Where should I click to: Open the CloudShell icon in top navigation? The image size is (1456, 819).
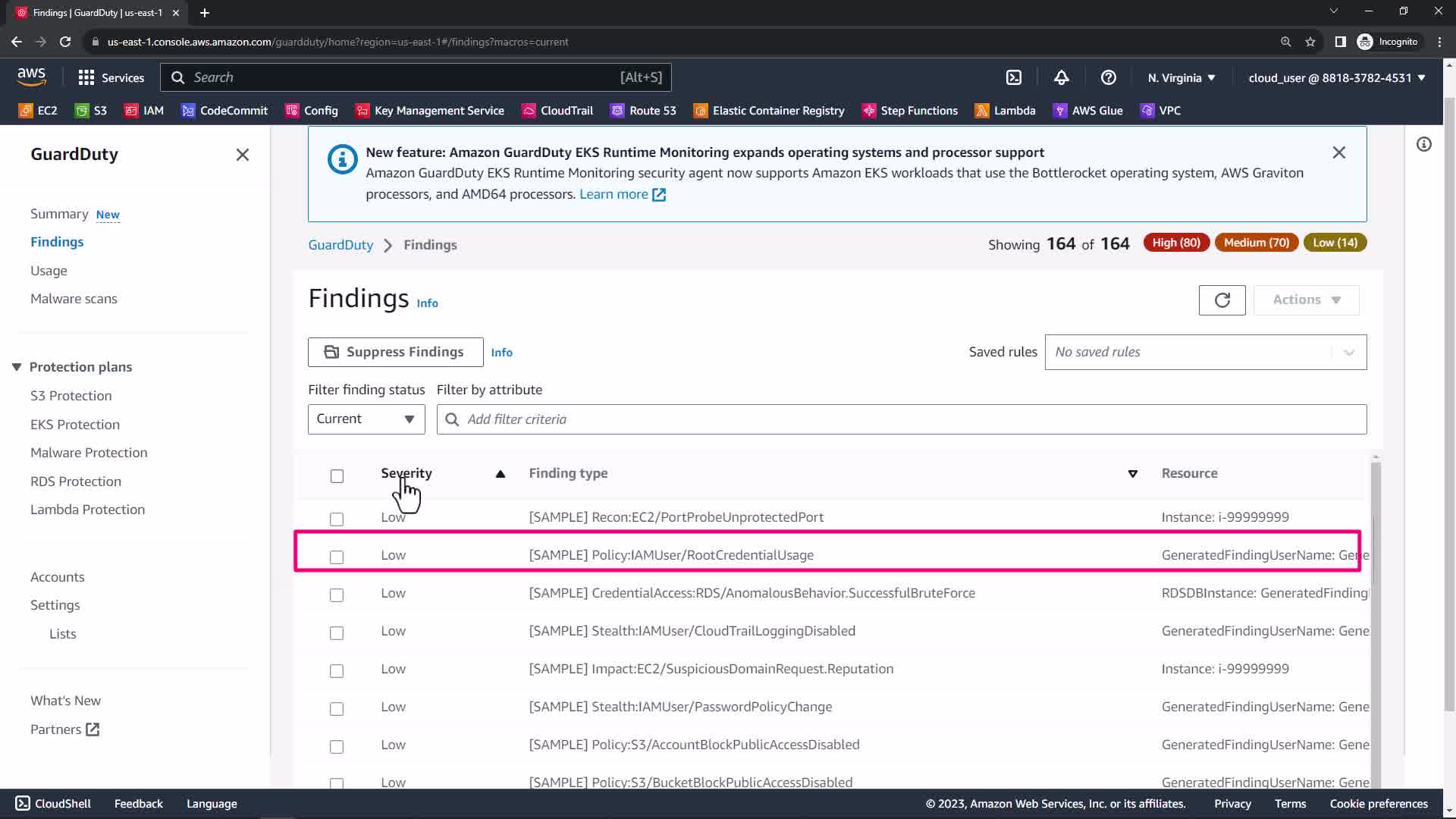pyautogui.click(x=1014, y=77)
